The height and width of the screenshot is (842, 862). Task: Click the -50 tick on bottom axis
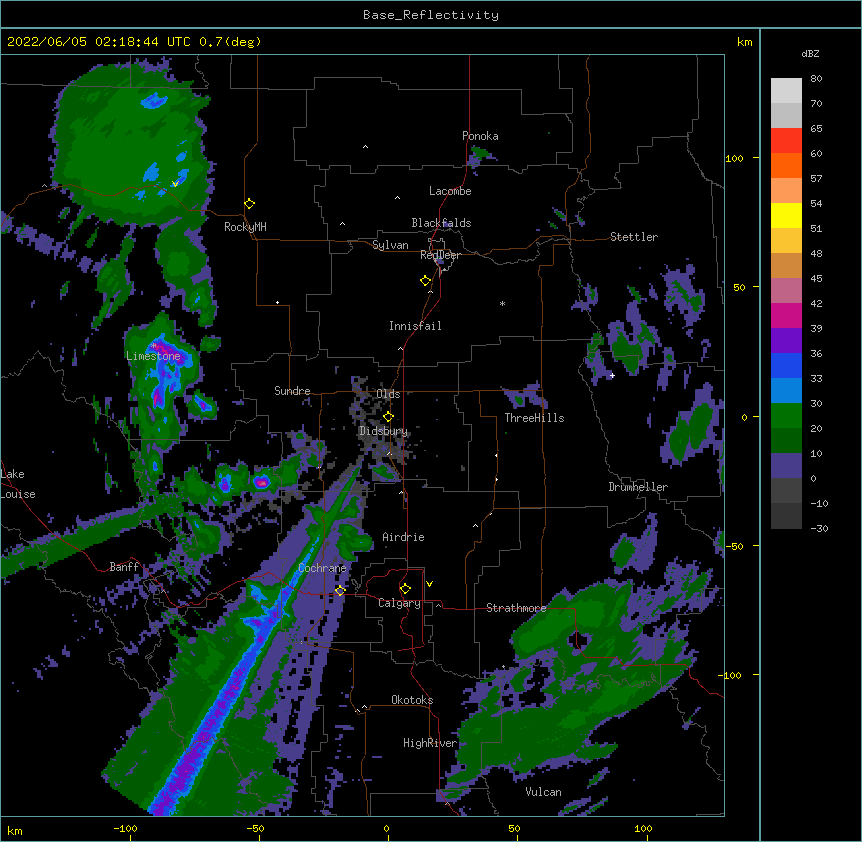click(x=255, y=829)
